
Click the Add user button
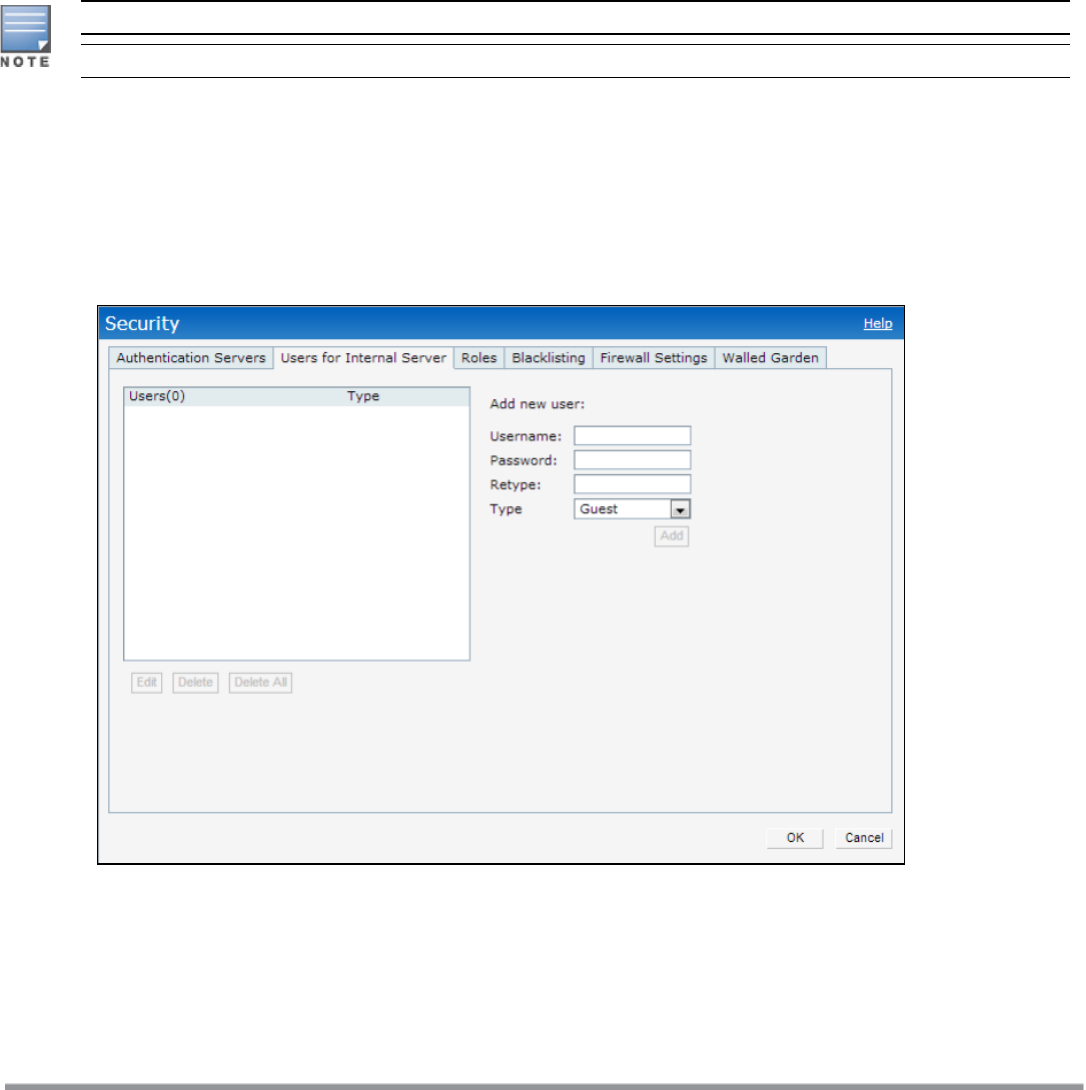[672, 536]
